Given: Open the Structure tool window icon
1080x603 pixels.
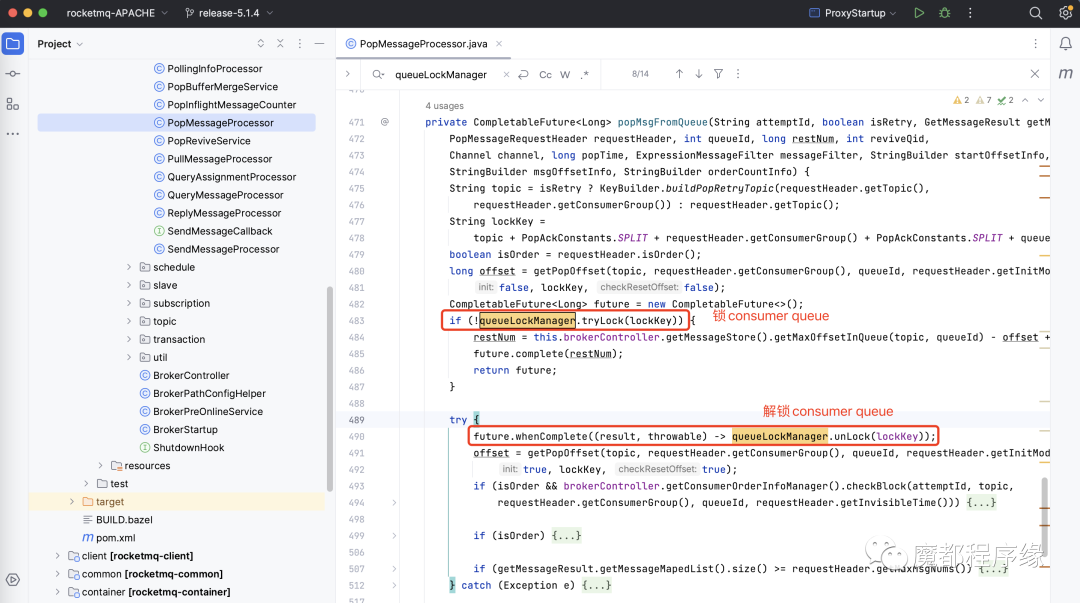Looking at the screenshot, I should pos(13,104).
